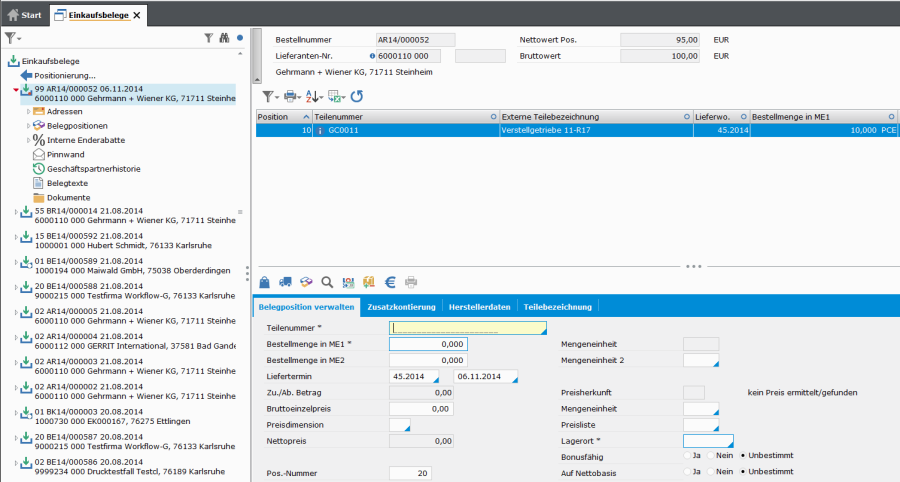Image resolution: width=900 pixels, height=482 pixels.
Task: Expand the 15 BE14/000592 tree entry
Action: [x=16, y=236]
